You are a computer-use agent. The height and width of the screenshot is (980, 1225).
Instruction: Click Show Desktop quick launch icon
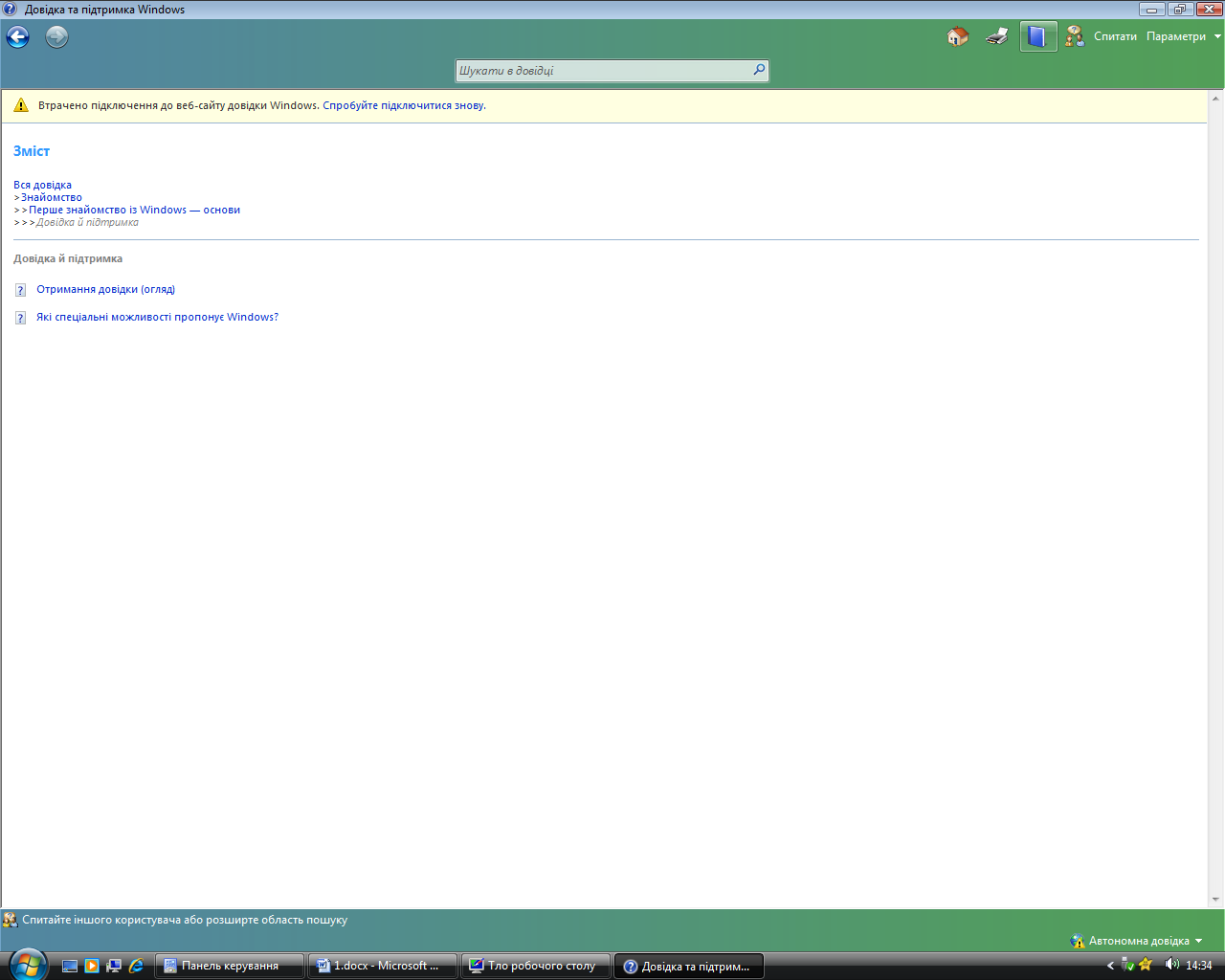(70, 966)
